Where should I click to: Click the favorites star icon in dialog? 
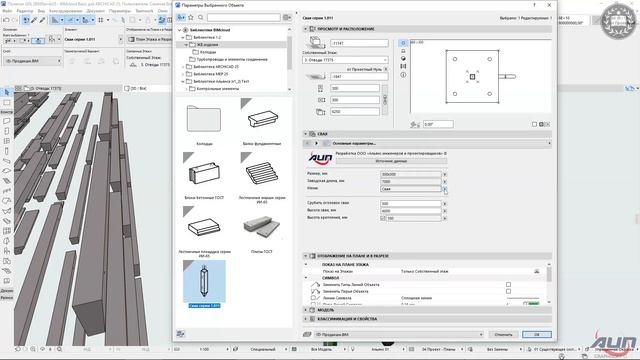[191, 18]
